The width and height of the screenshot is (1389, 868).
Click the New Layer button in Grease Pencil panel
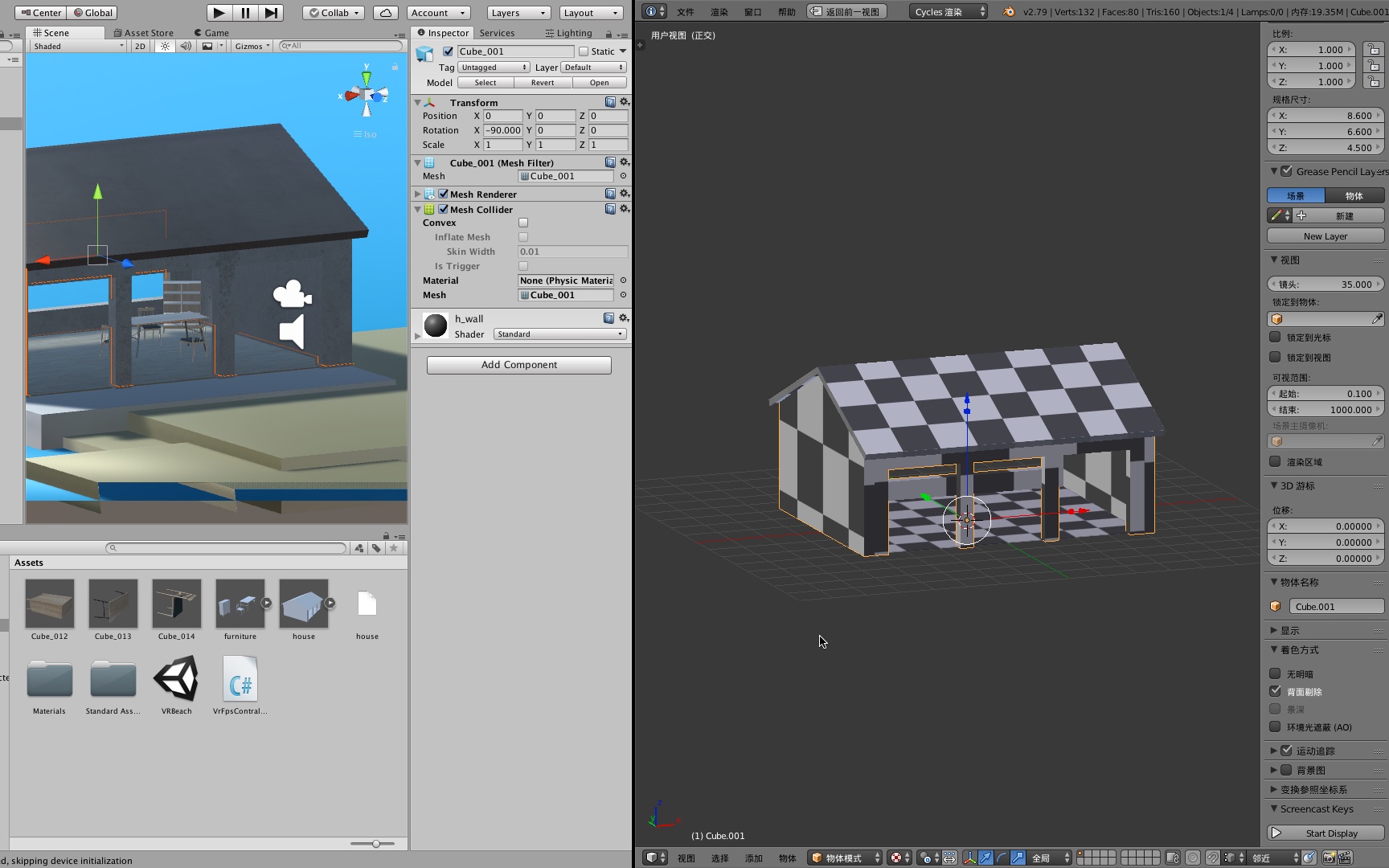(x=1325, y=235)
